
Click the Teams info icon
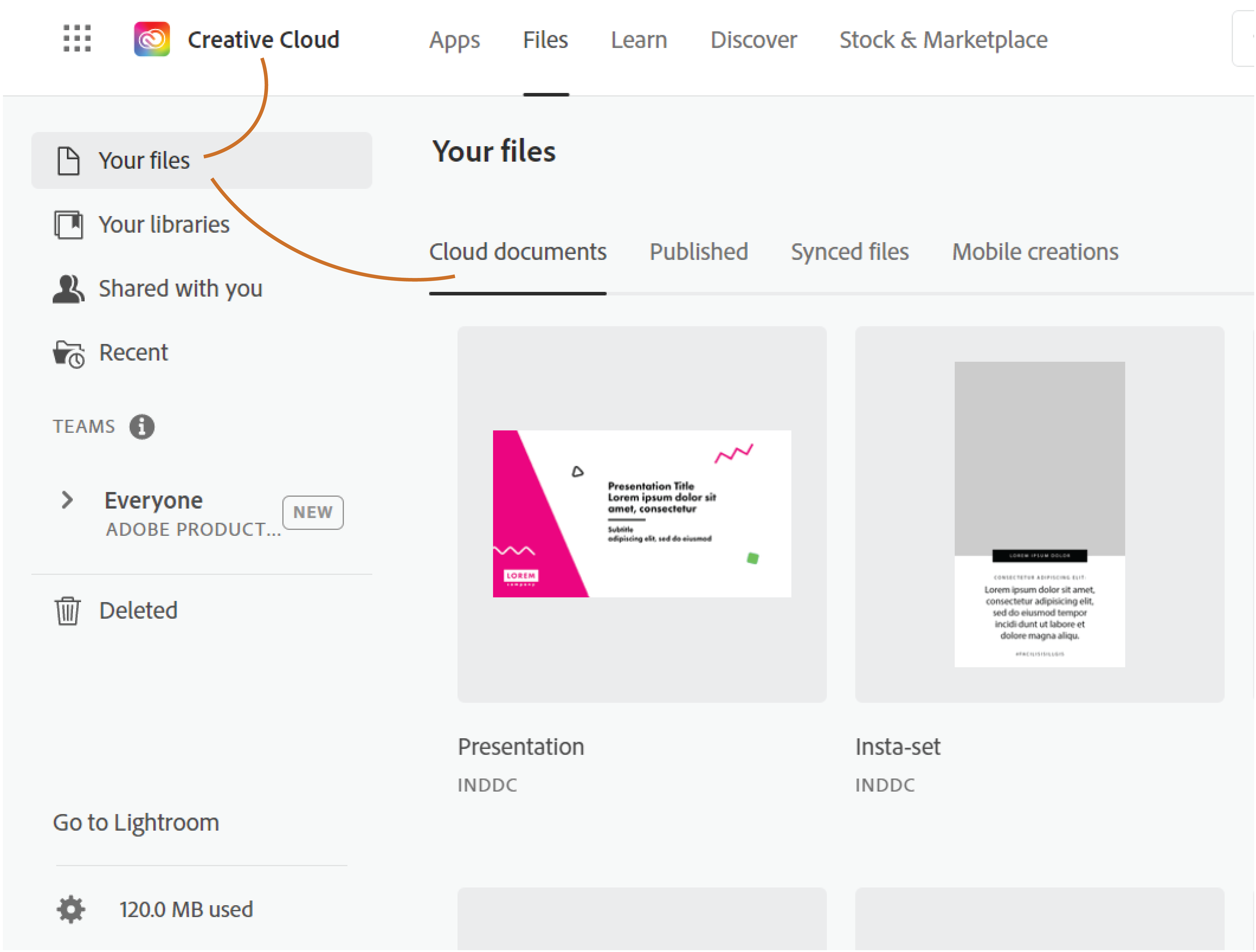(141, 427)
